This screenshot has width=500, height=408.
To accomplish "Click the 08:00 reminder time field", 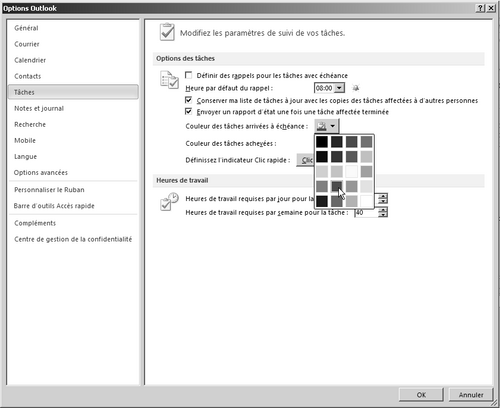I will tap(324, 88).
